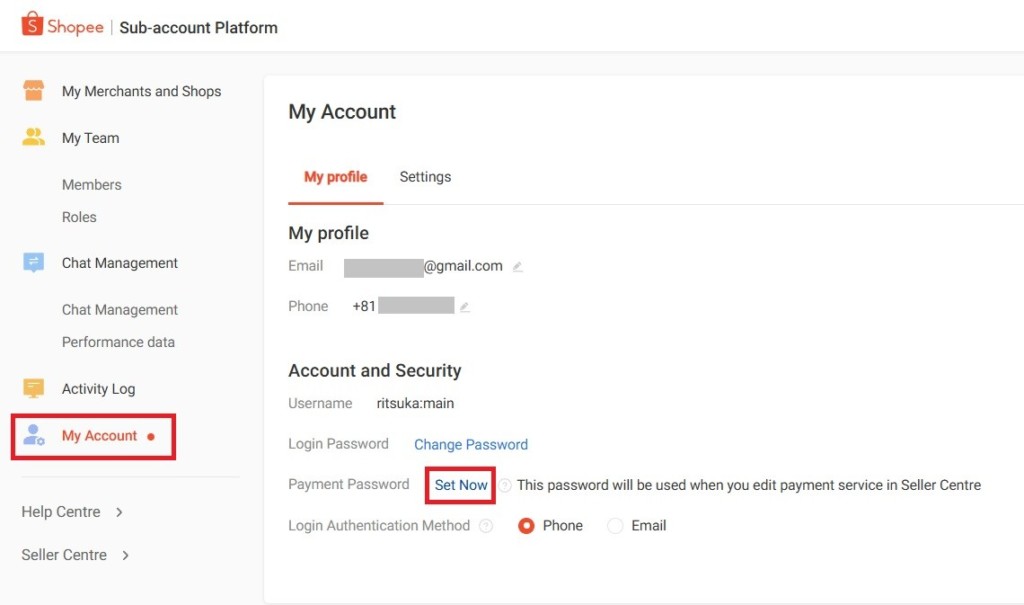Click the pencil icon to edit phone
The image size is (1024, 605).
[464, 307]
